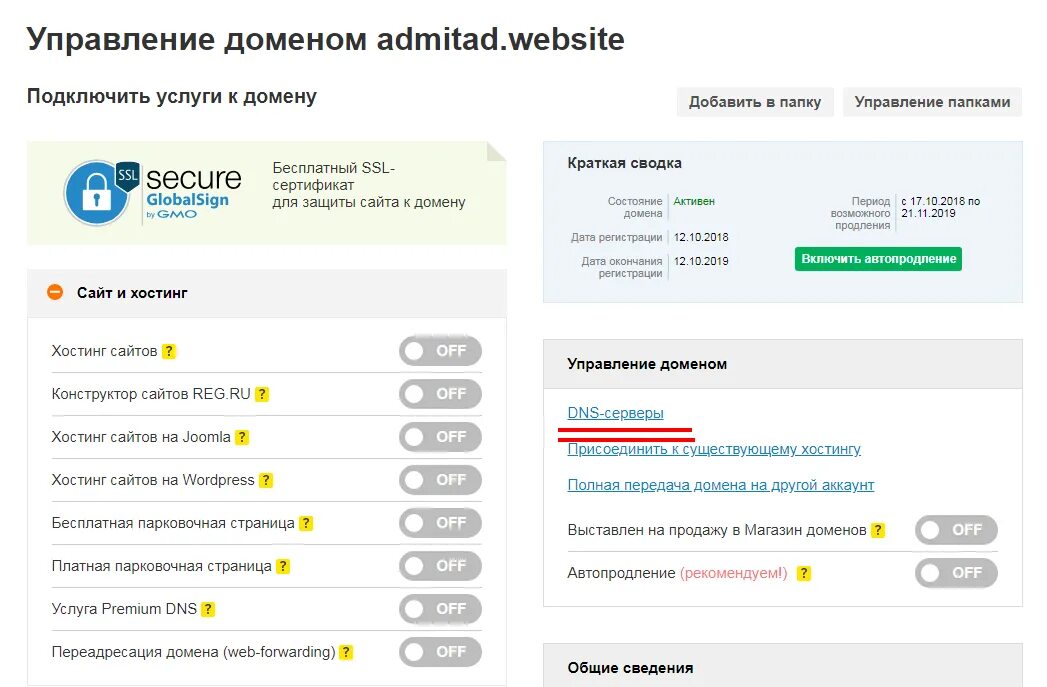Open Присоединить к существующему хостингу link
Viewport: 1047px width, 687px height.
pyautogui.click(x=714, y=449)
